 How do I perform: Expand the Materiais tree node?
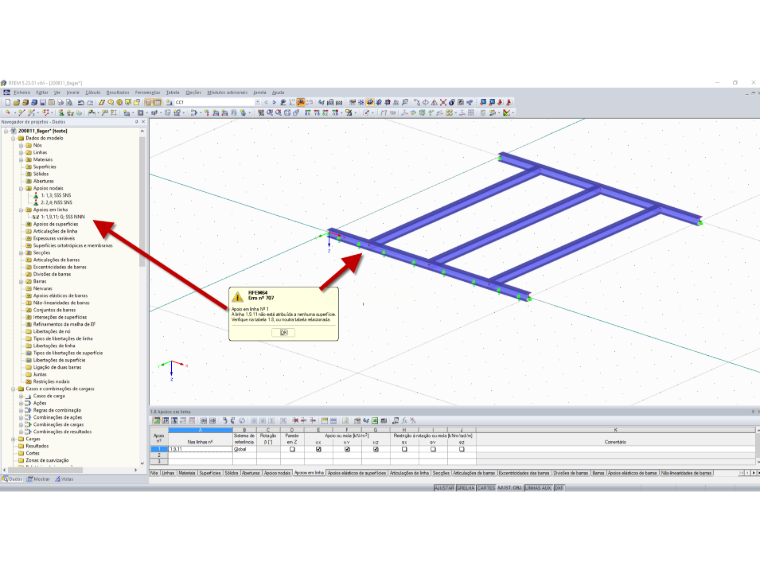(x=21, y=159)
